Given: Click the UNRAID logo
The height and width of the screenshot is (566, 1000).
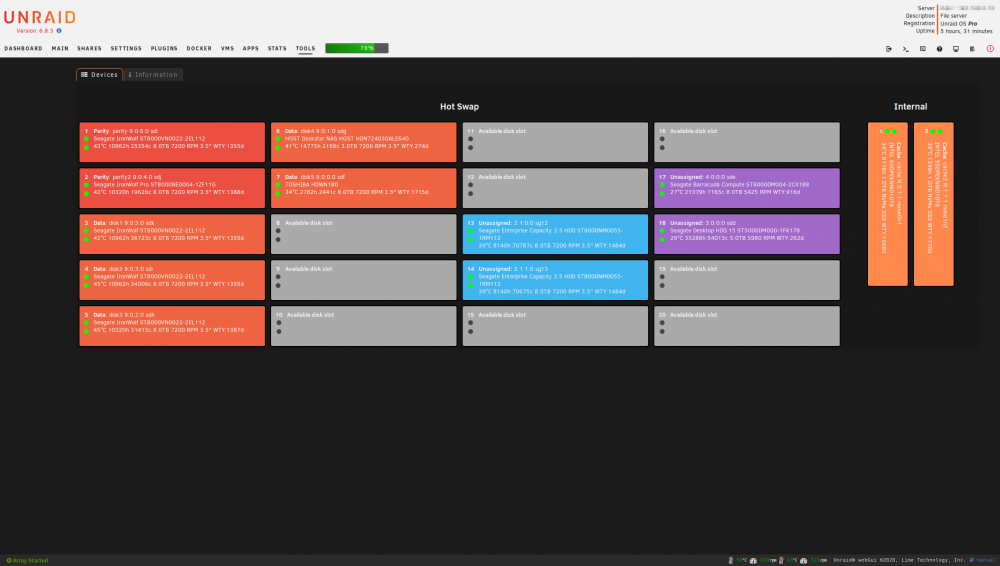Looking at the screenshot, I should tap(40, 17).
